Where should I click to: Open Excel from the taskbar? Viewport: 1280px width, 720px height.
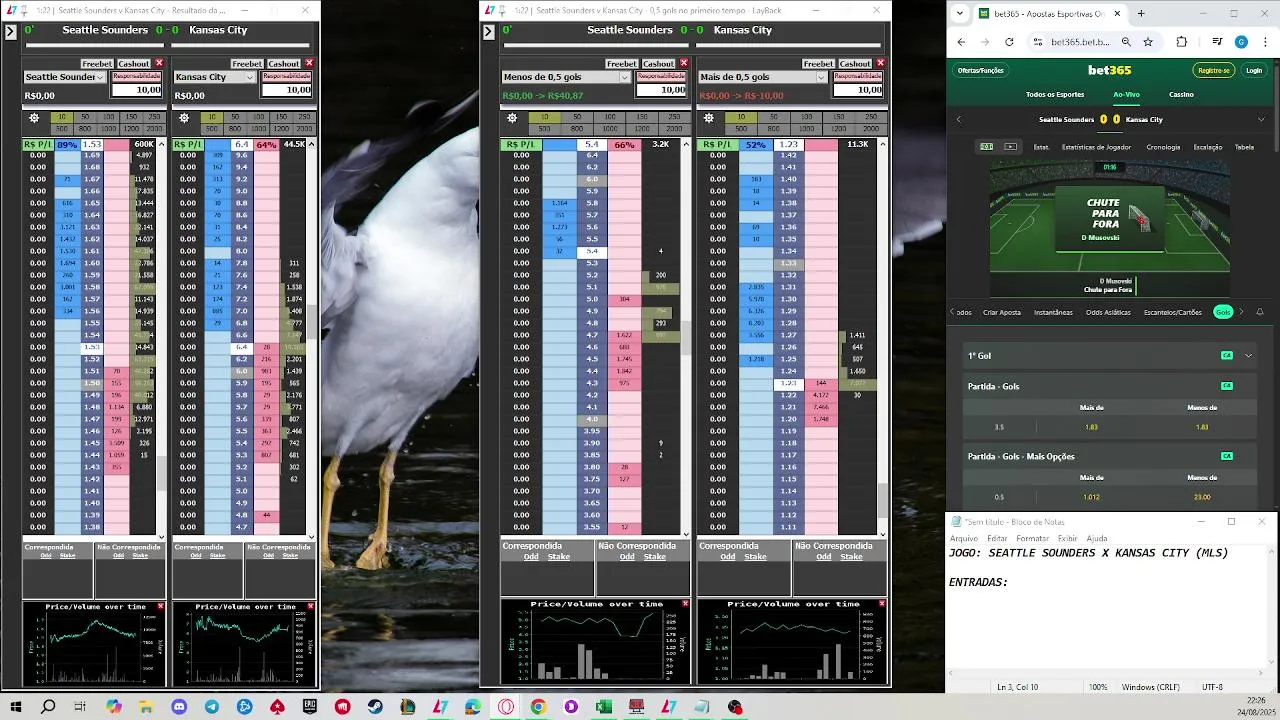click(604, 707)
